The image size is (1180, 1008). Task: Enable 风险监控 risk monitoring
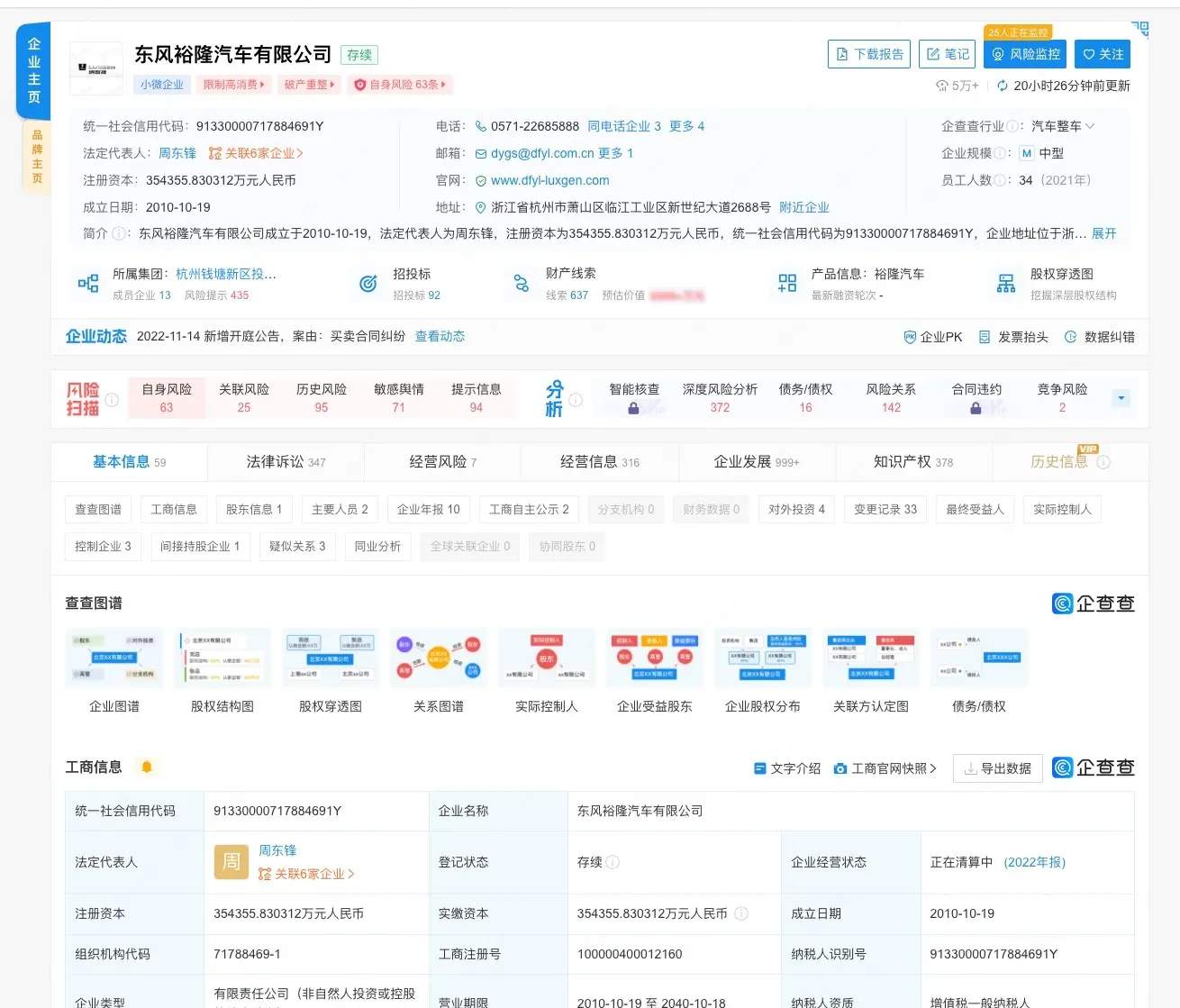(1025, 54)
